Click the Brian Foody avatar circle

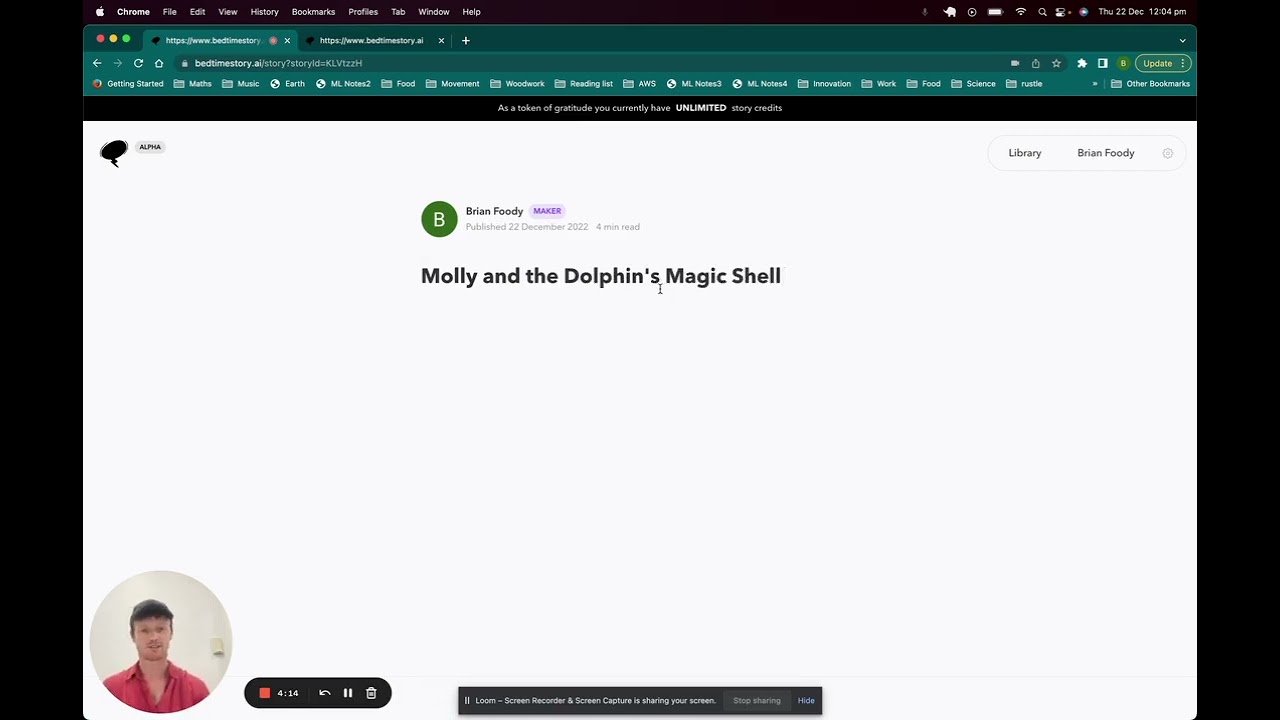(439, 219)
